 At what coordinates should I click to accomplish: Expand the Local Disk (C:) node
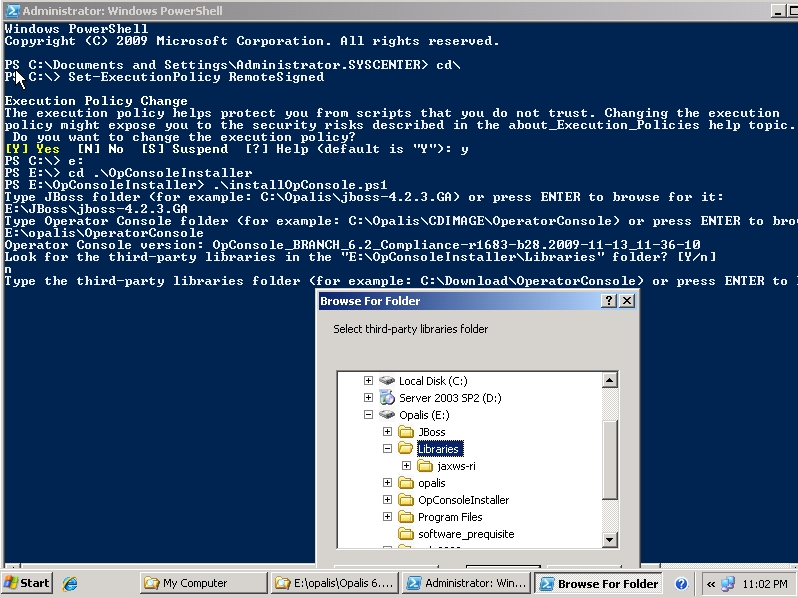point(368,380)
